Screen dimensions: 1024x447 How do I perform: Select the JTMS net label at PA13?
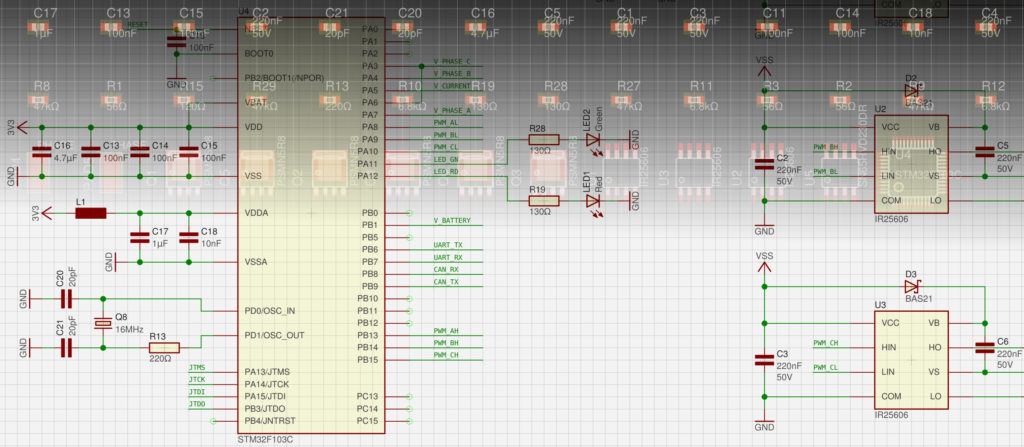pos(196,368)
